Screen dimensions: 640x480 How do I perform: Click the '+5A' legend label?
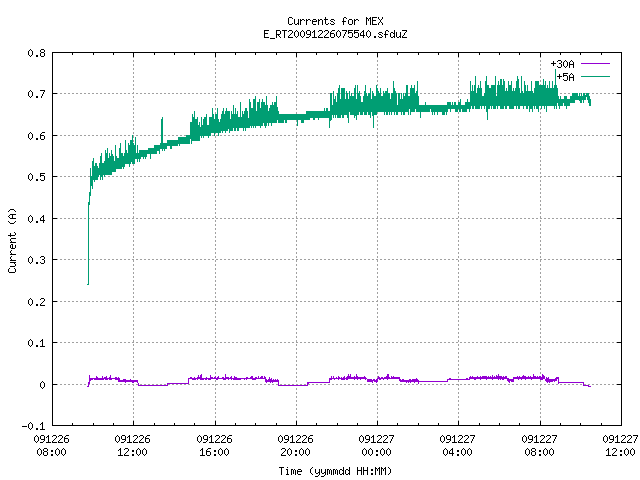[x=565, y=77]
